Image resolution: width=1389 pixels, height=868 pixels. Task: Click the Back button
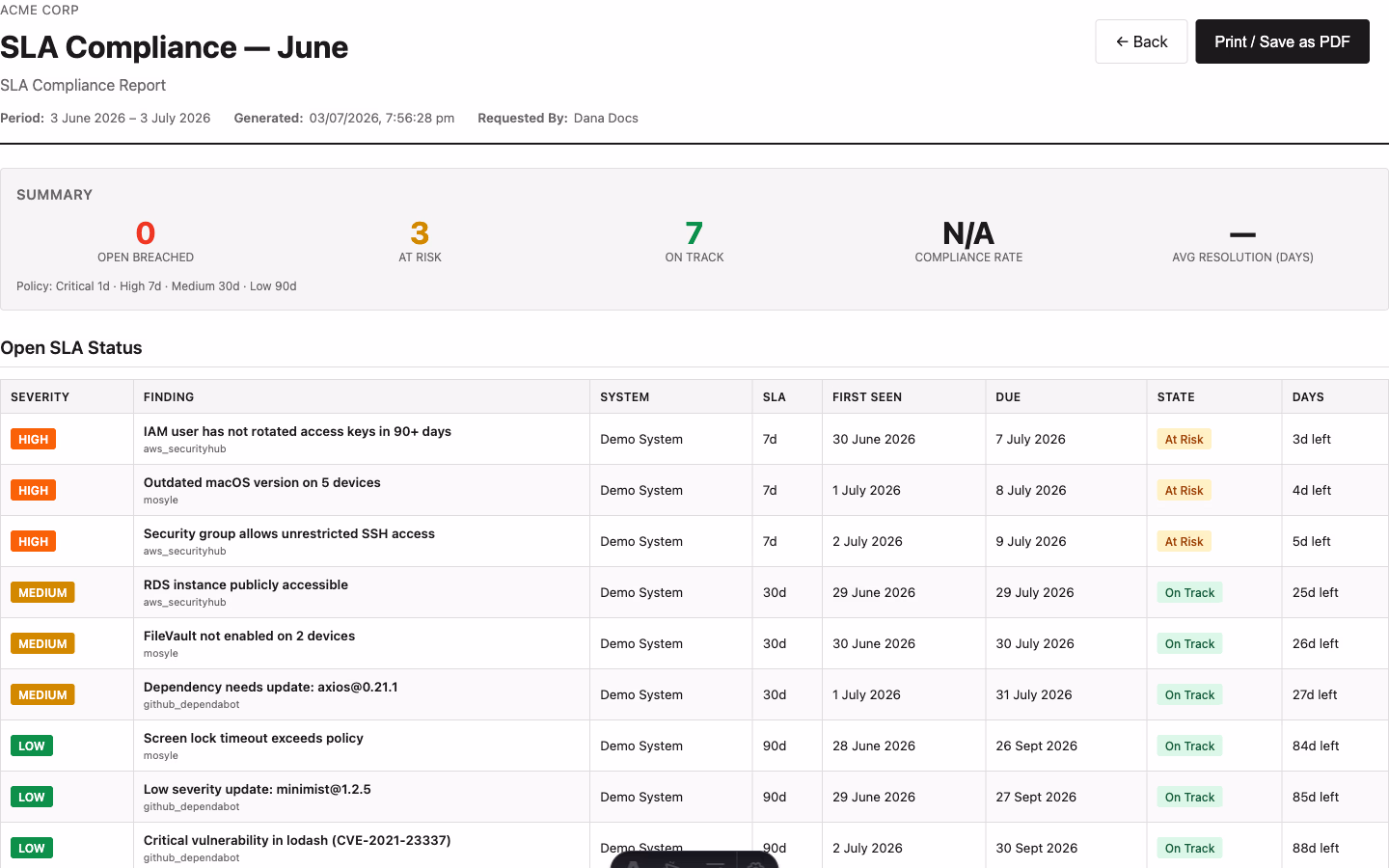pos(1141,41)
